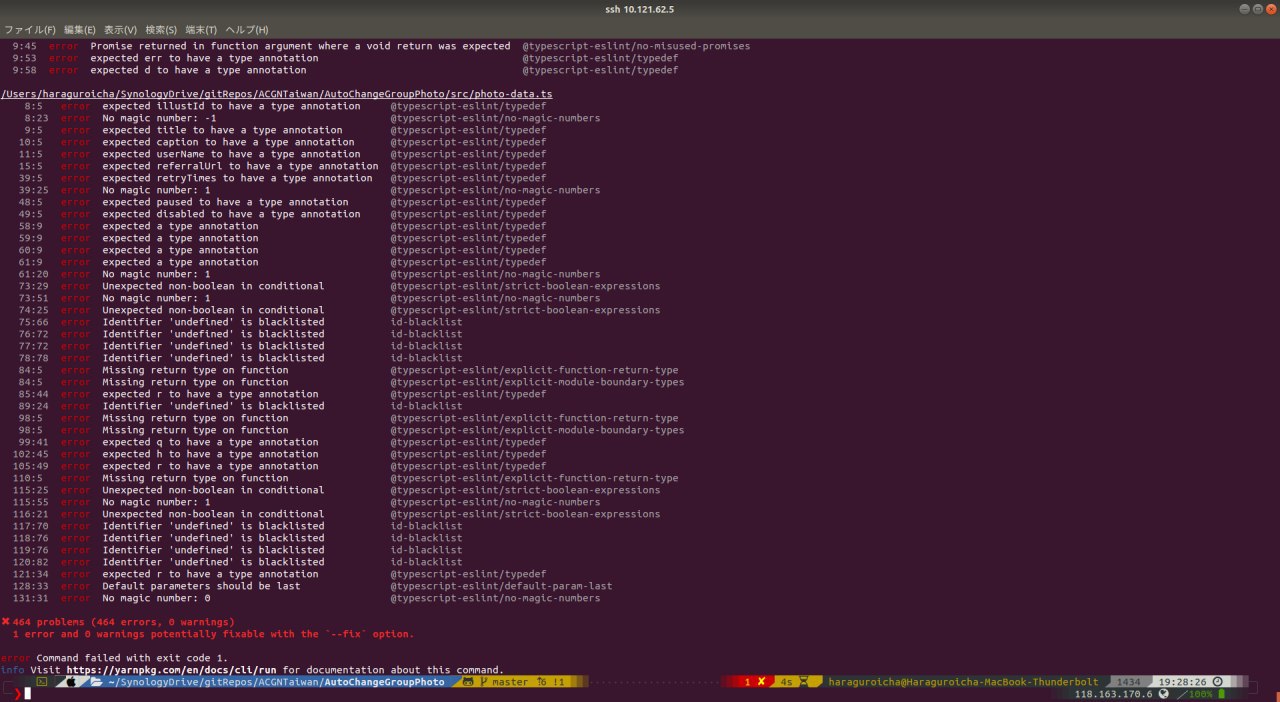Open the 端末(T) menu

(201, 30)
